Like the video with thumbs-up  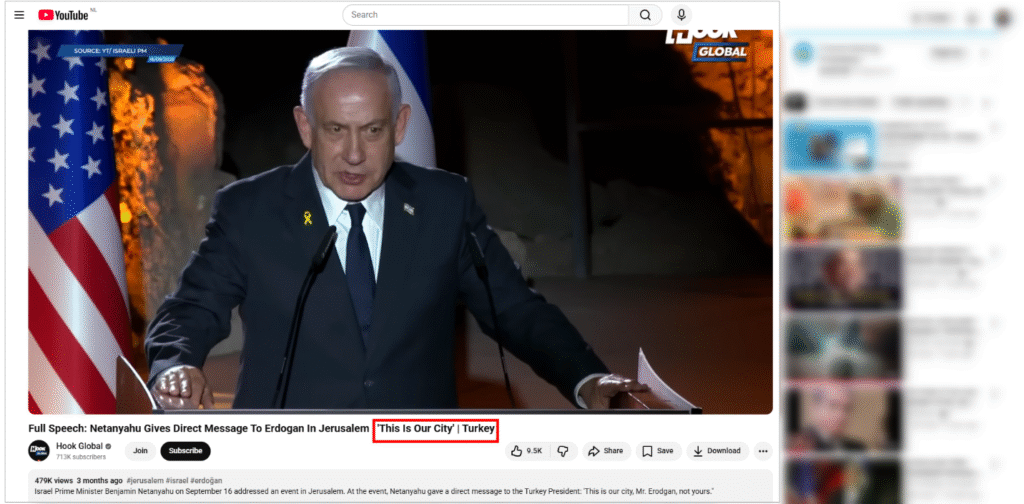click(x=527, y=451)
